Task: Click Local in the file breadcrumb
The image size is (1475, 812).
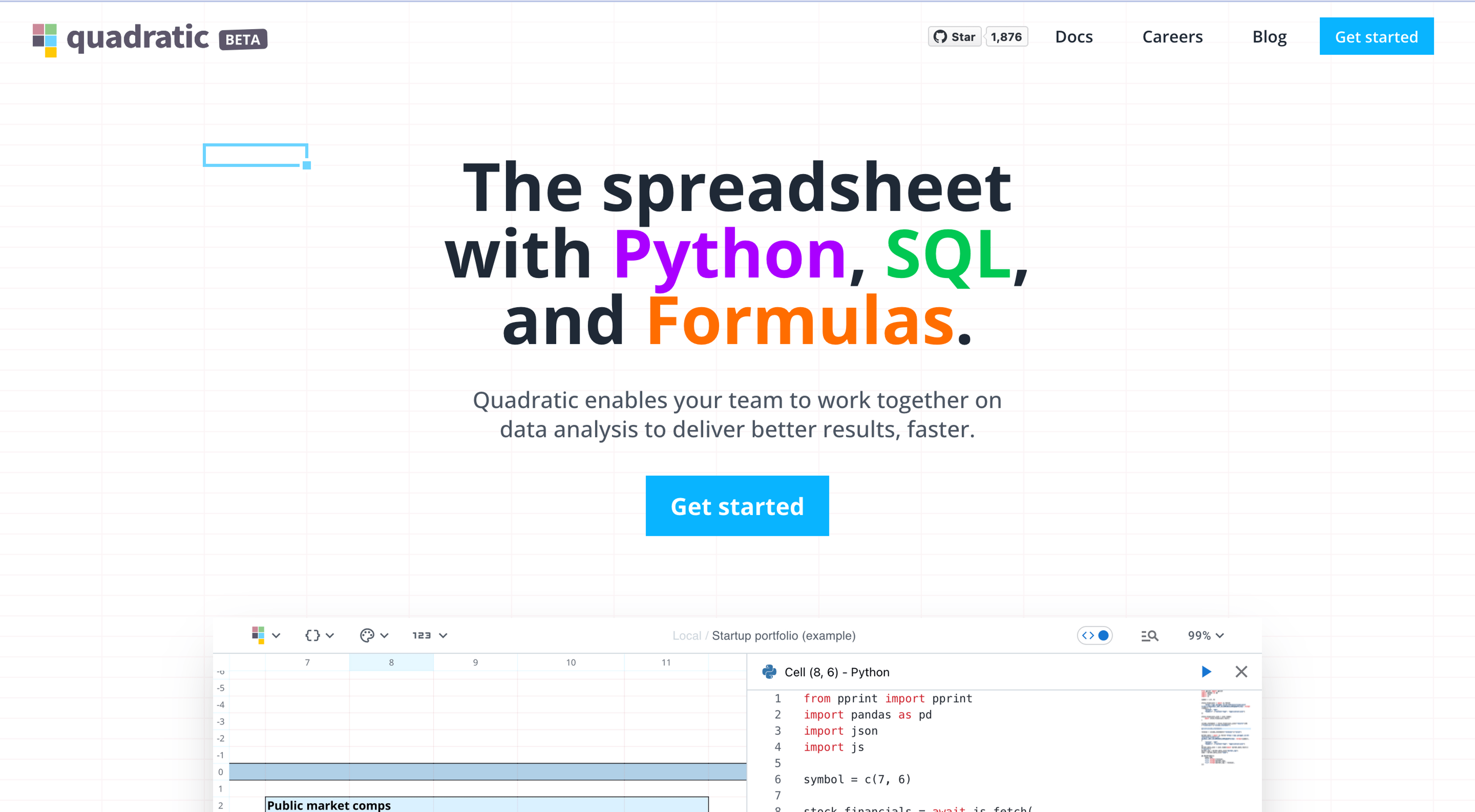Action: tap(686, 636)
